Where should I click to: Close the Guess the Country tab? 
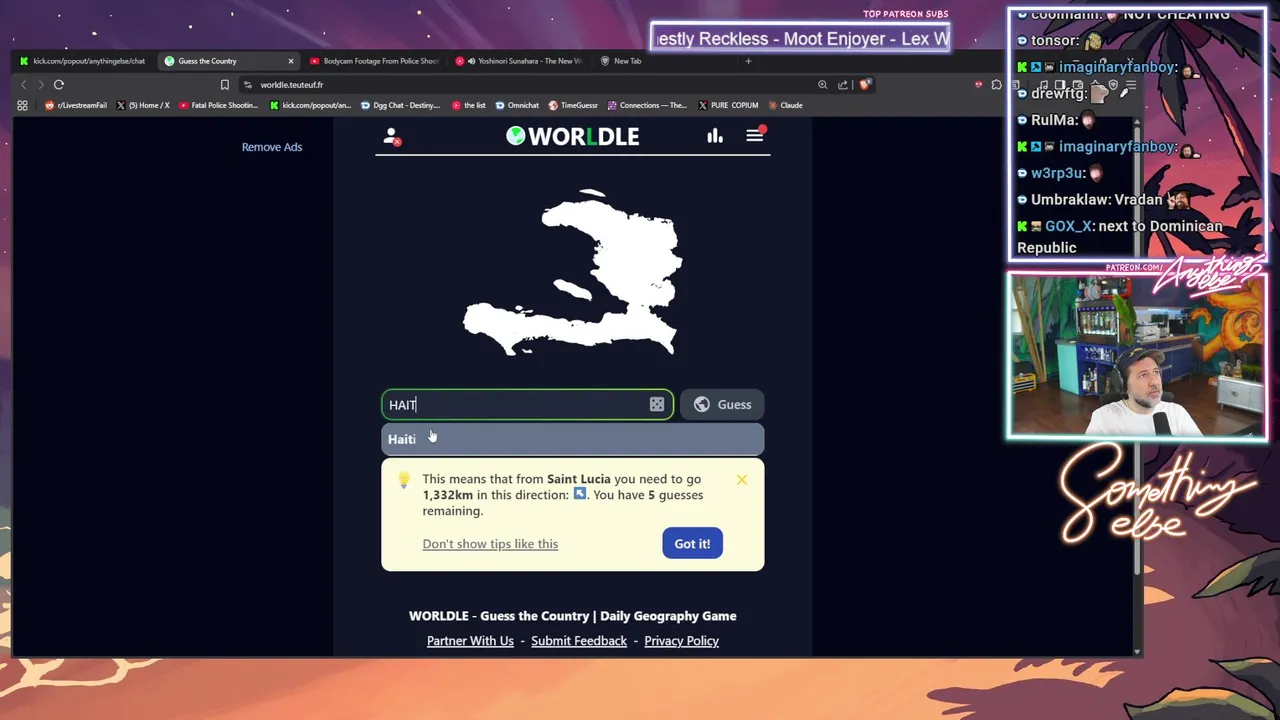click(291, 61)
